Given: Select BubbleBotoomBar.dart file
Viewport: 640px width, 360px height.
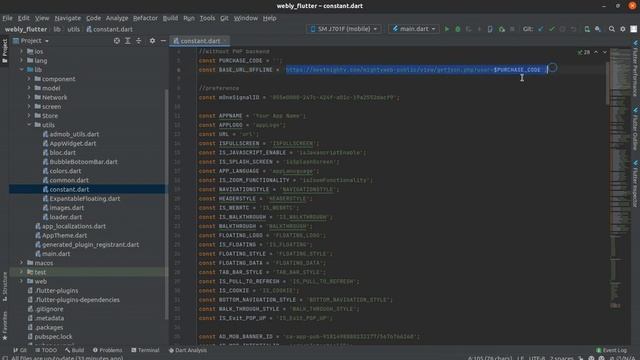Looking at the screenshot, I should coord(83,162).
